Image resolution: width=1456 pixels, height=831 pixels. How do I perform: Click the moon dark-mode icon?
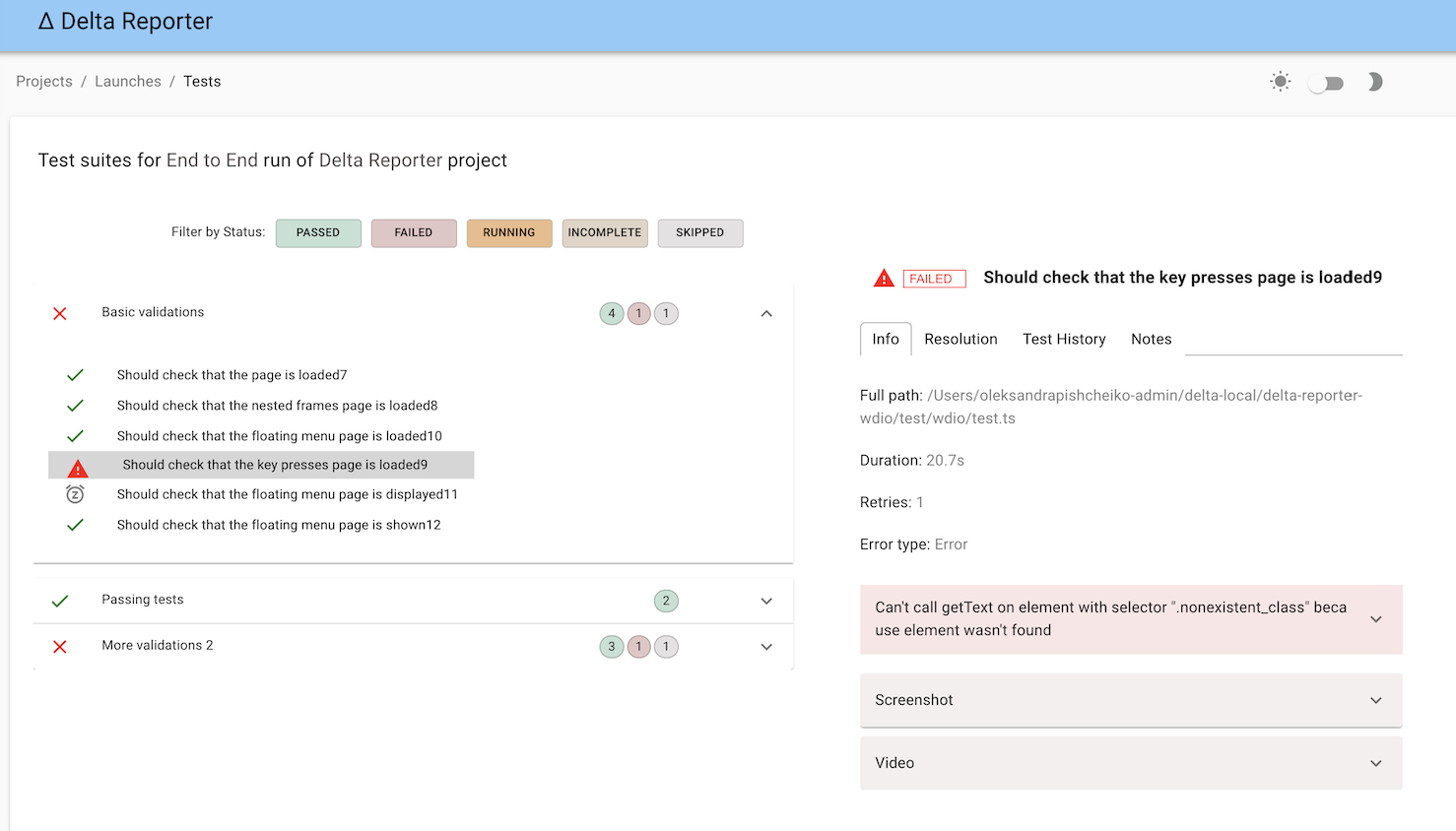[x=1375, y=82]
